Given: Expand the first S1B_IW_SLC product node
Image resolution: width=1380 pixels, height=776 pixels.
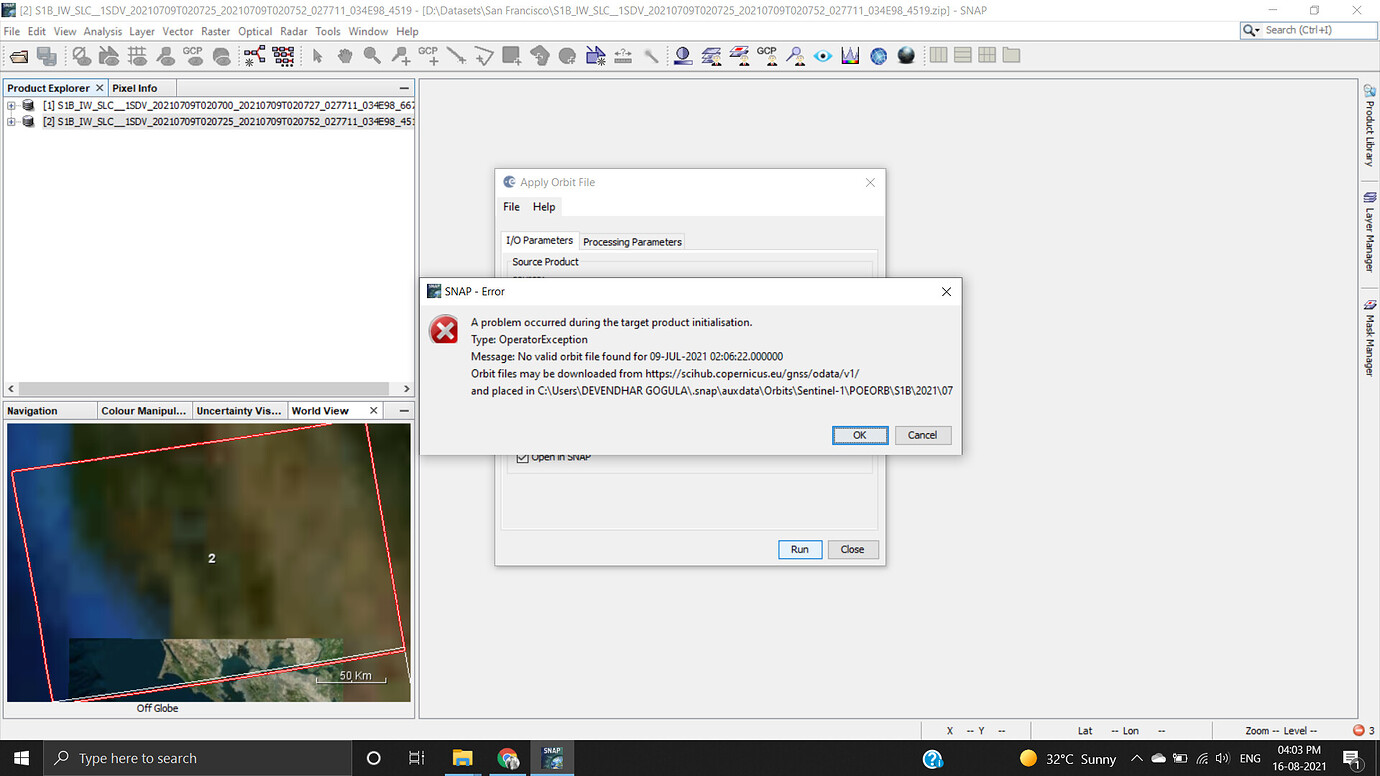Looking at the screenshot, I should [9, 104].
